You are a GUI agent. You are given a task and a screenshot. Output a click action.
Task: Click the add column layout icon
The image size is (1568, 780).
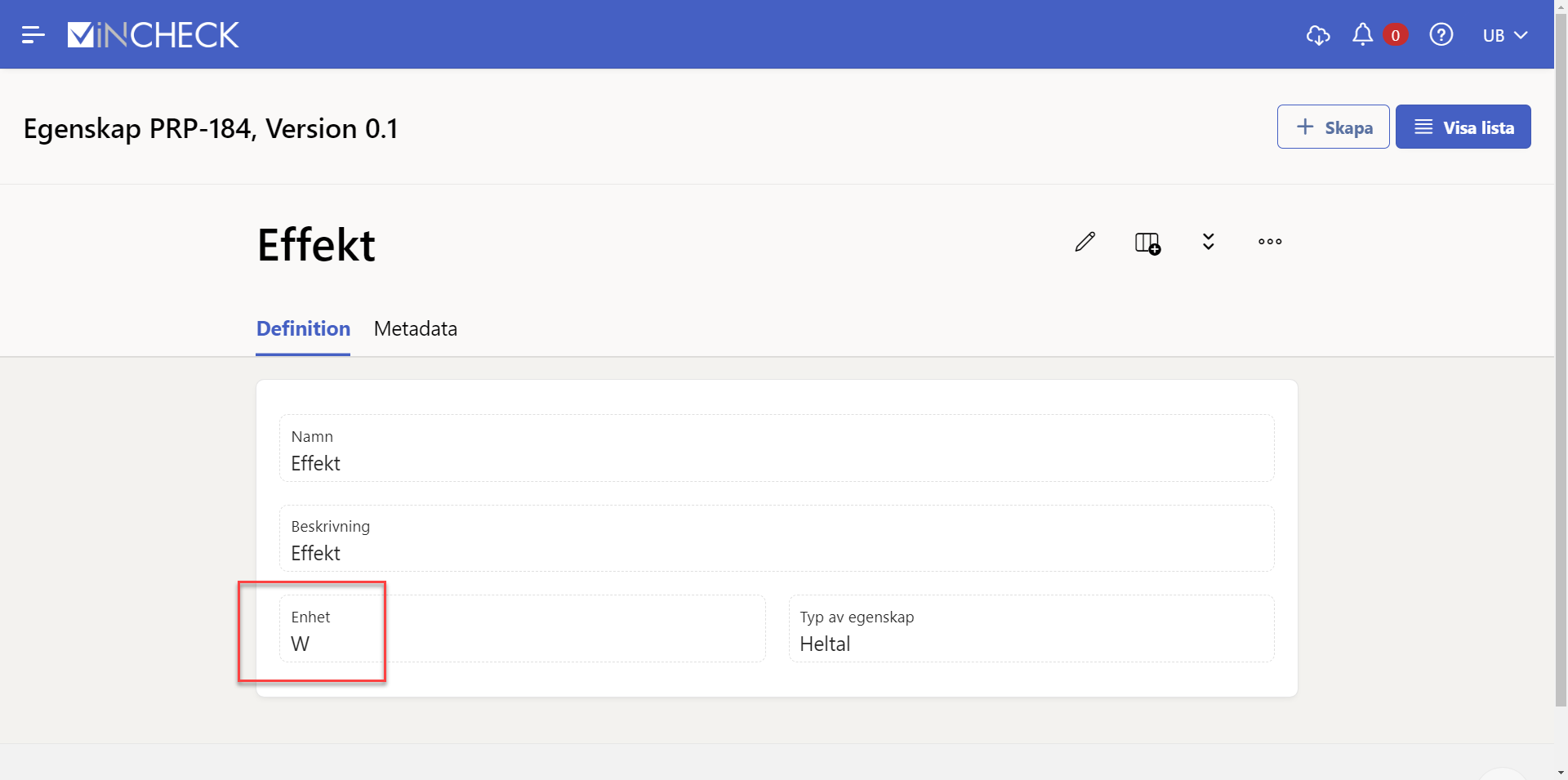tap(1147, 243)
